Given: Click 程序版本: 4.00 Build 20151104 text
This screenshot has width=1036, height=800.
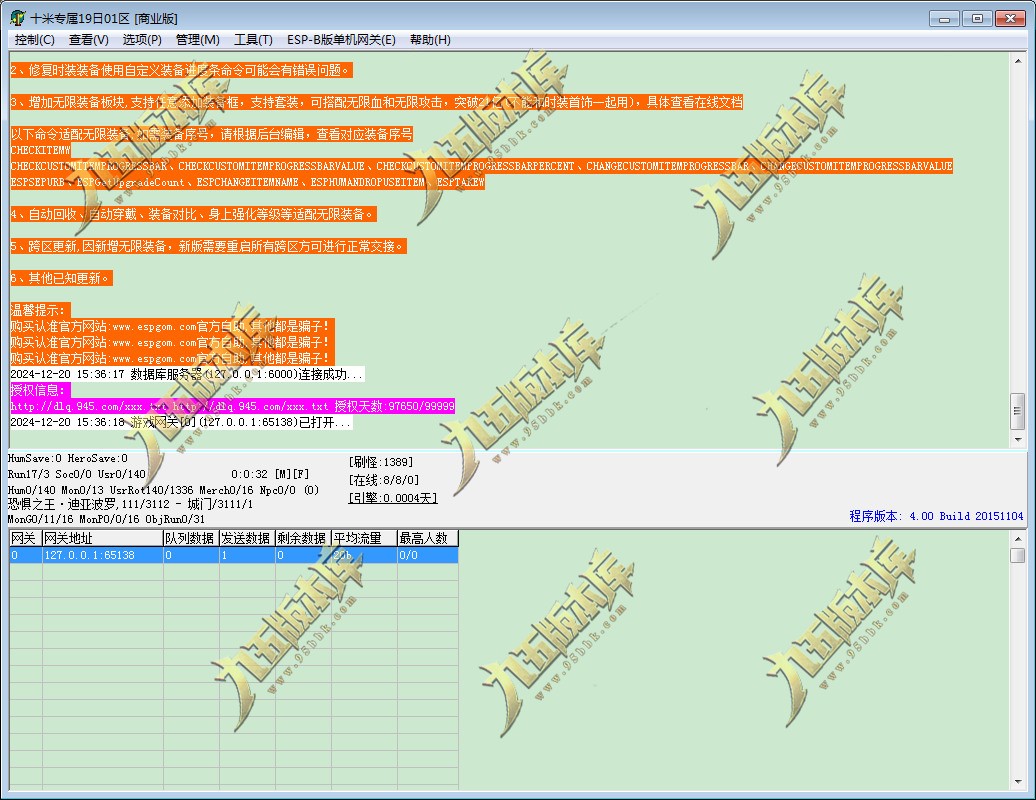Looking at the screenshot, I should pyautogui.click(x=936, y=516).
